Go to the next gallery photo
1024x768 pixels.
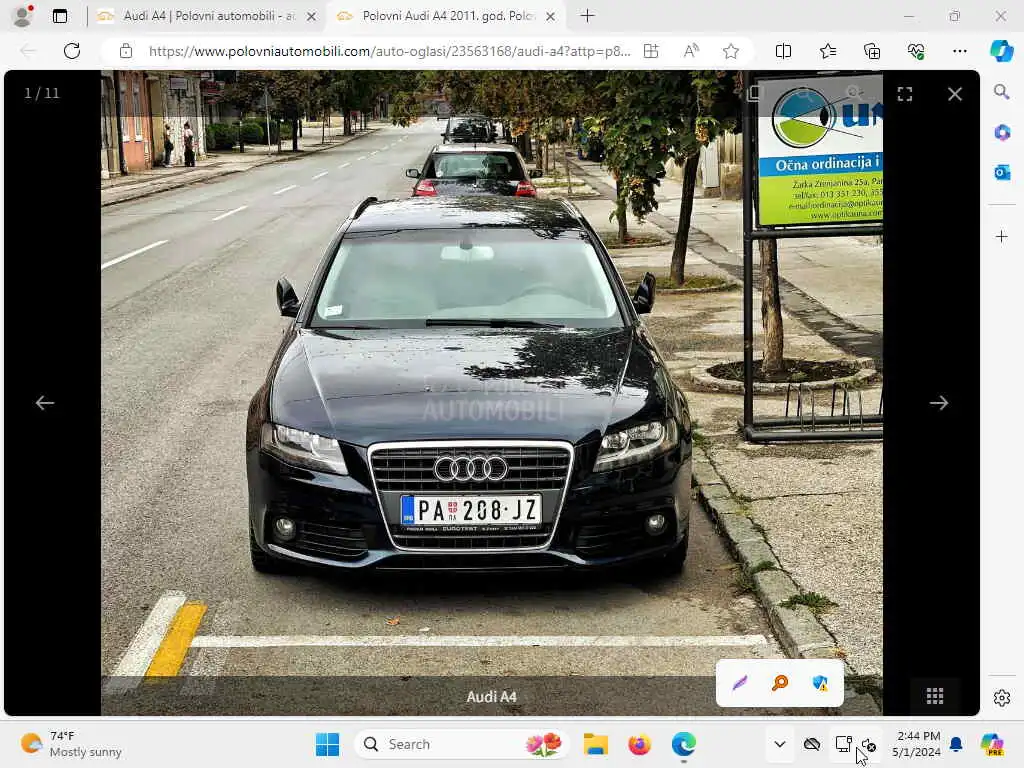point(938,403)
